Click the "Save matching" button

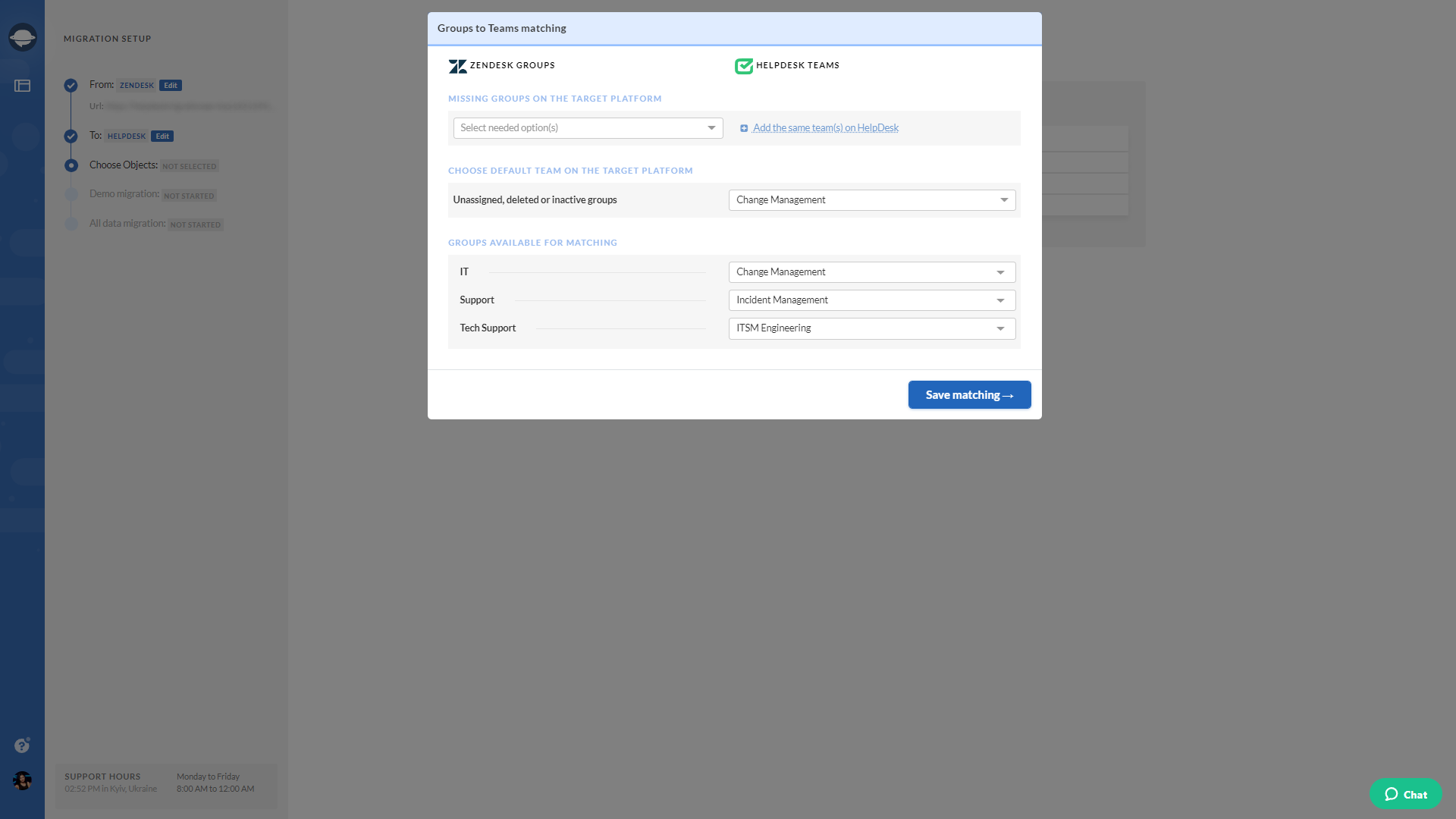(969, 394)
